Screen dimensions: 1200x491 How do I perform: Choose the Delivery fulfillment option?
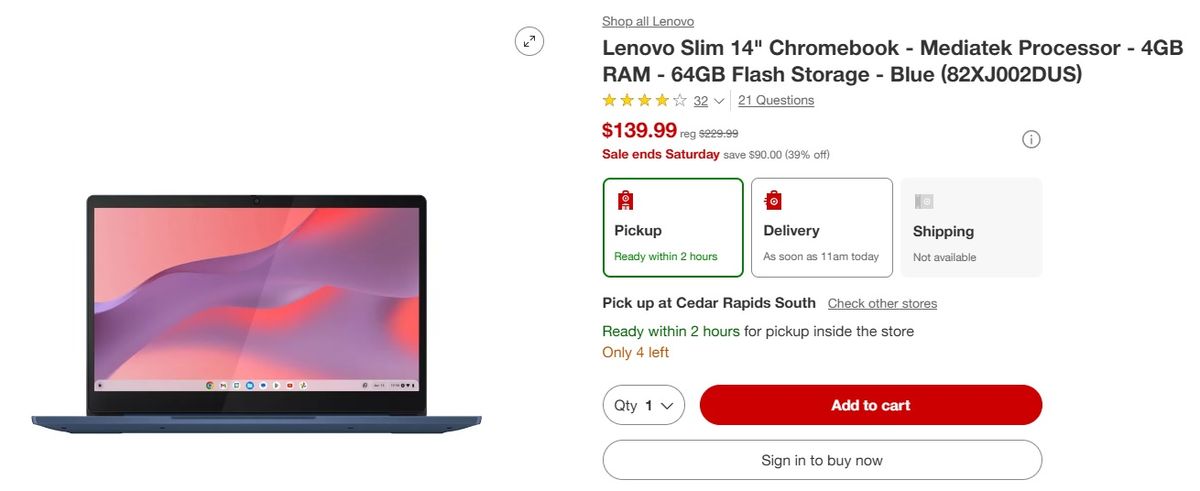coord(821,227)
